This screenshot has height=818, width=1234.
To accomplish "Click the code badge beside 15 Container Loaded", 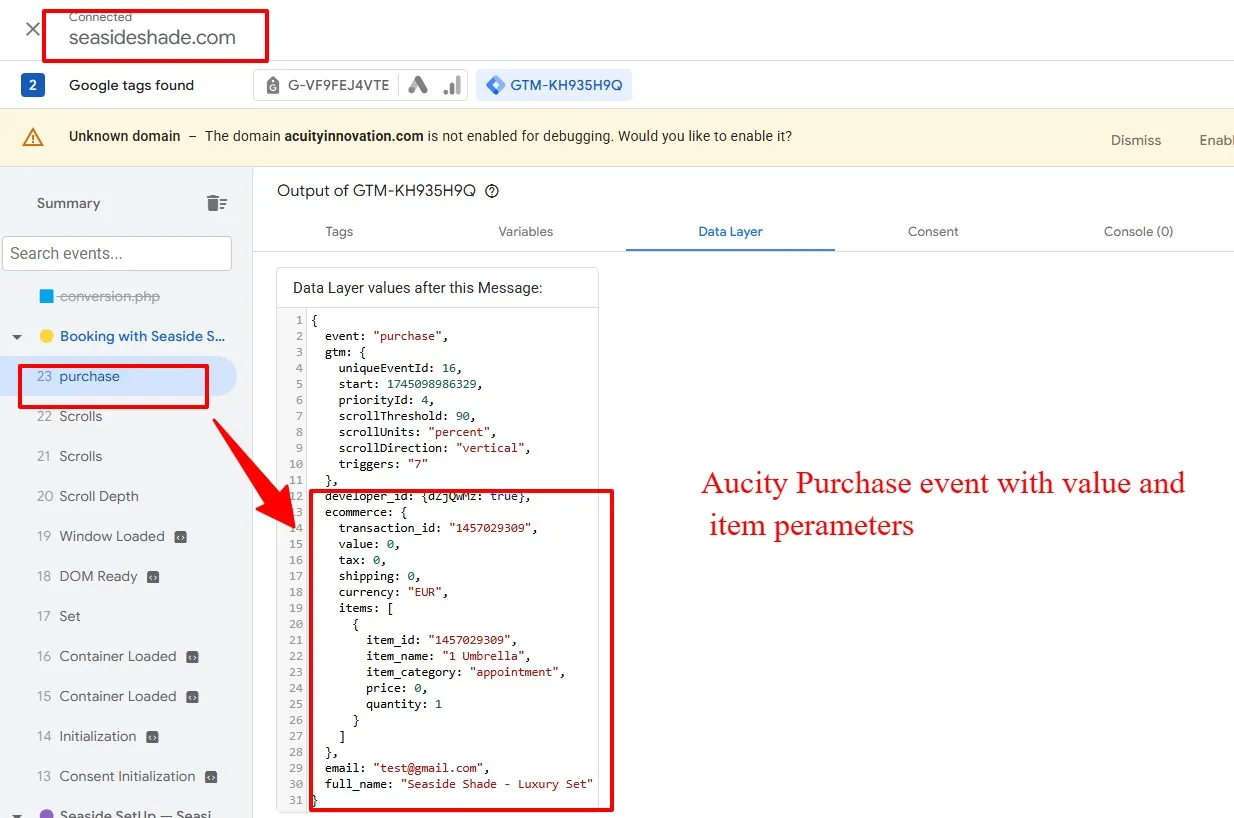I will (192, 697).
